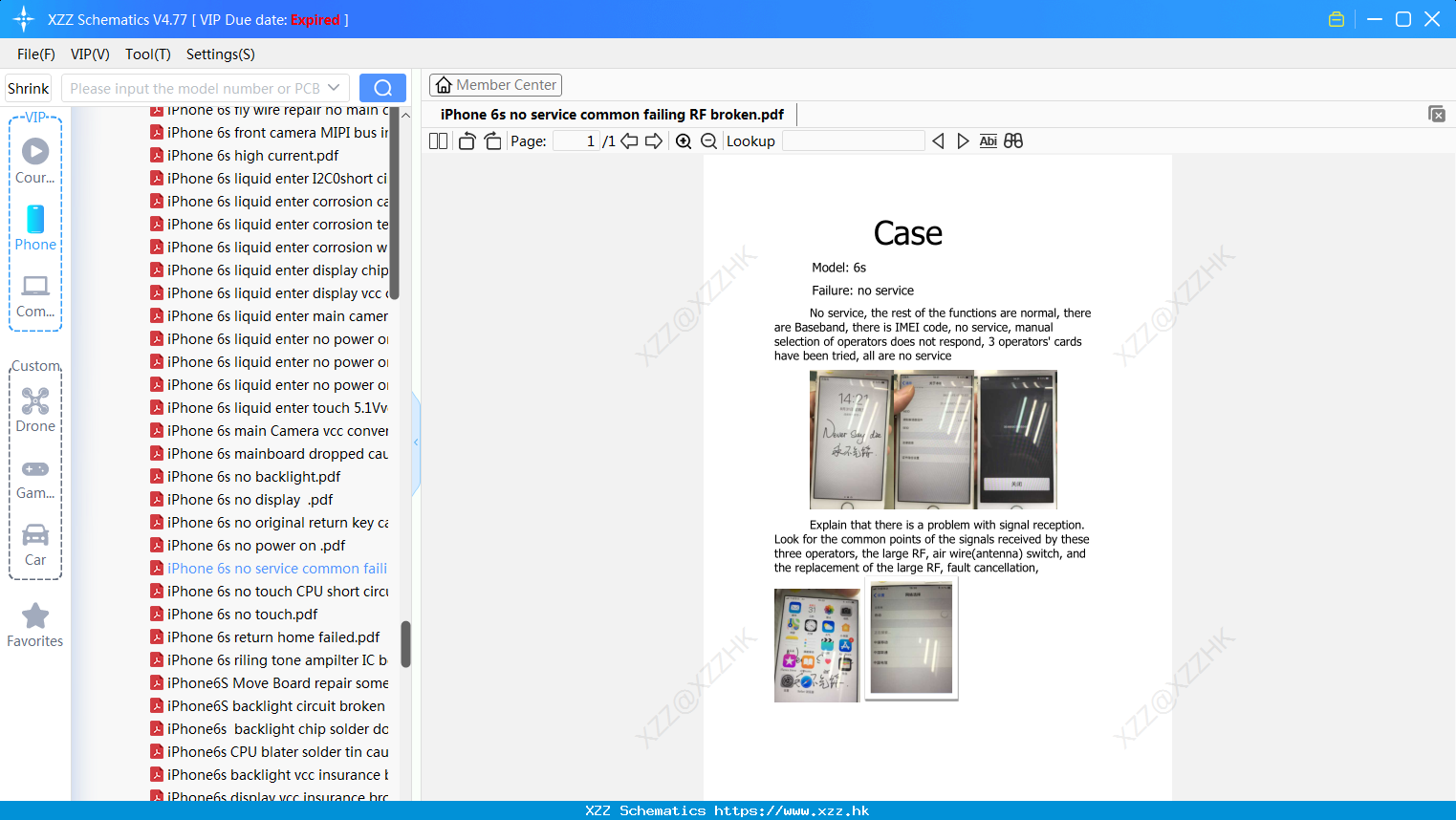Open 'iPhone6S Move Board repair' file
This screenshot has height=820, width=1456.
click(270, 683)
